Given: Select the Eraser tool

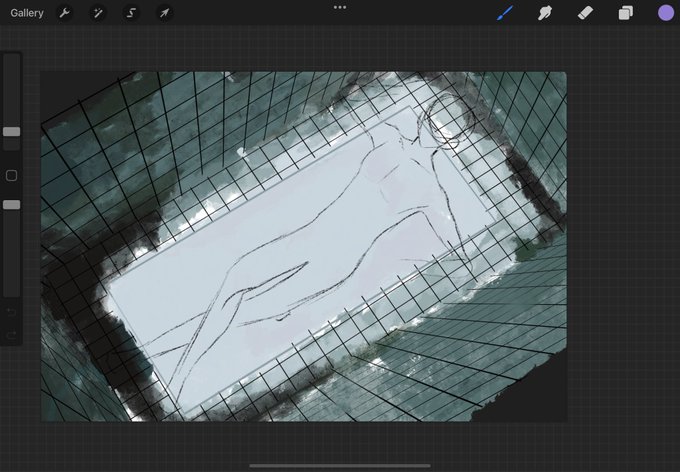Looking at the screenshot, I should click(585, 13).
